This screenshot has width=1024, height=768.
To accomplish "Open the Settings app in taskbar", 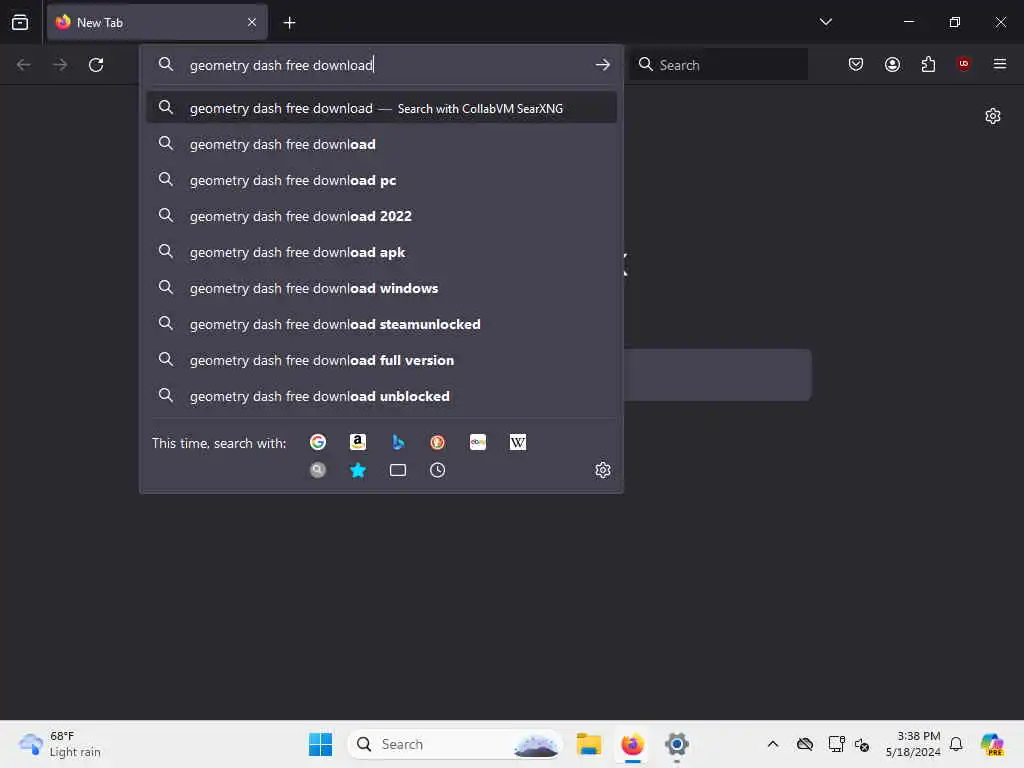I will [677, 744].
